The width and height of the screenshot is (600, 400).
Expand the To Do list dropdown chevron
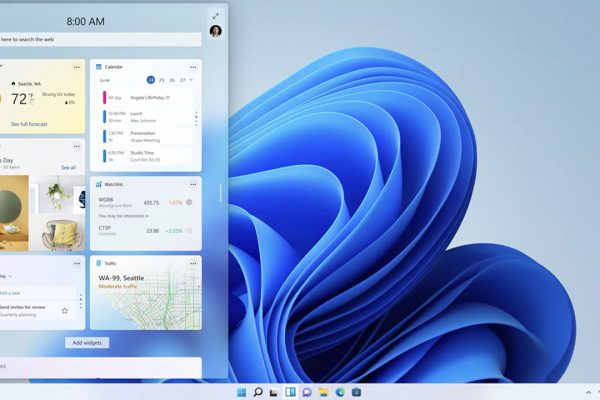(x=10, y=276)
